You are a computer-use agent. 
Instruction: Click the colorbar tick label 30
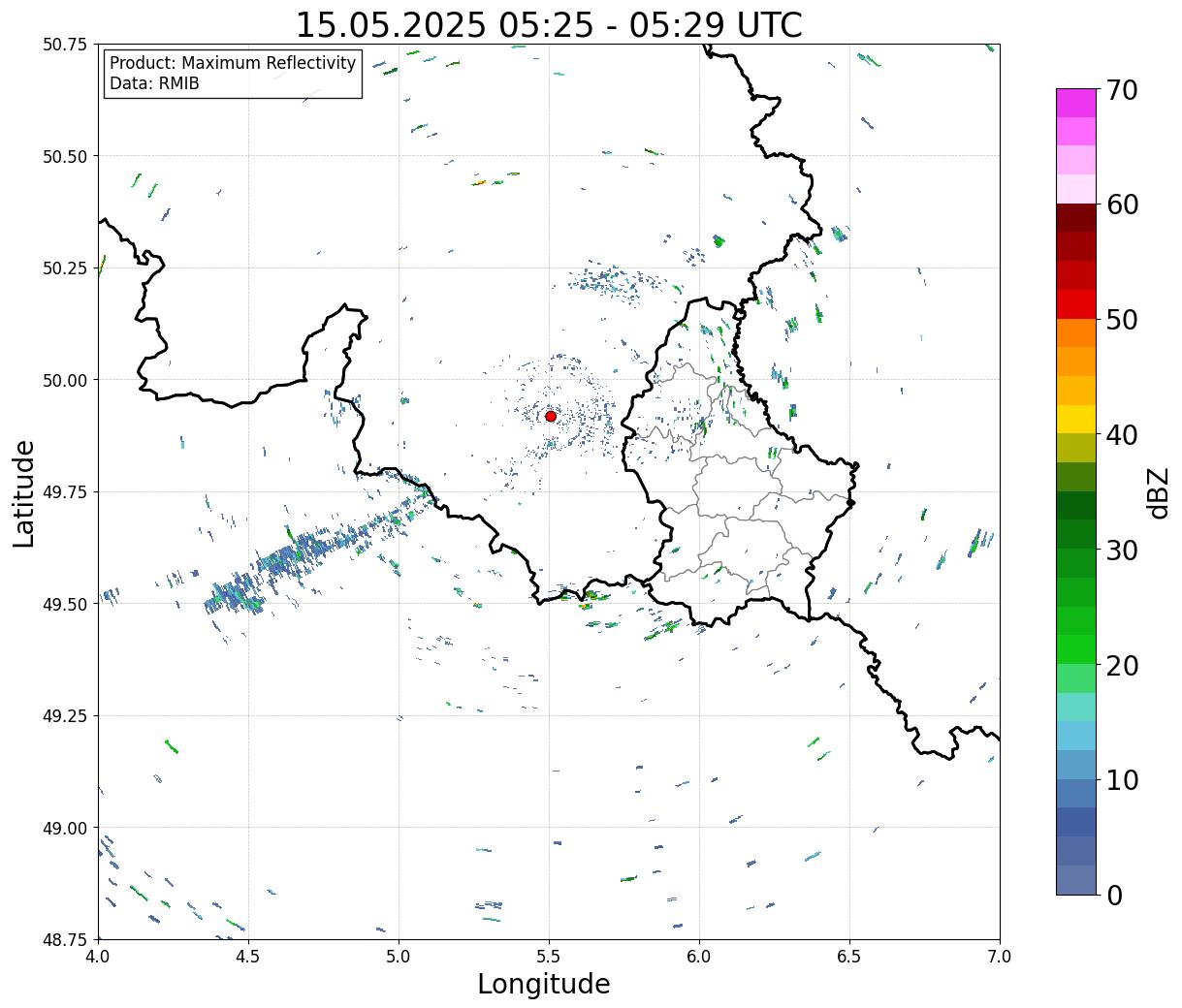coord(1122,550)
